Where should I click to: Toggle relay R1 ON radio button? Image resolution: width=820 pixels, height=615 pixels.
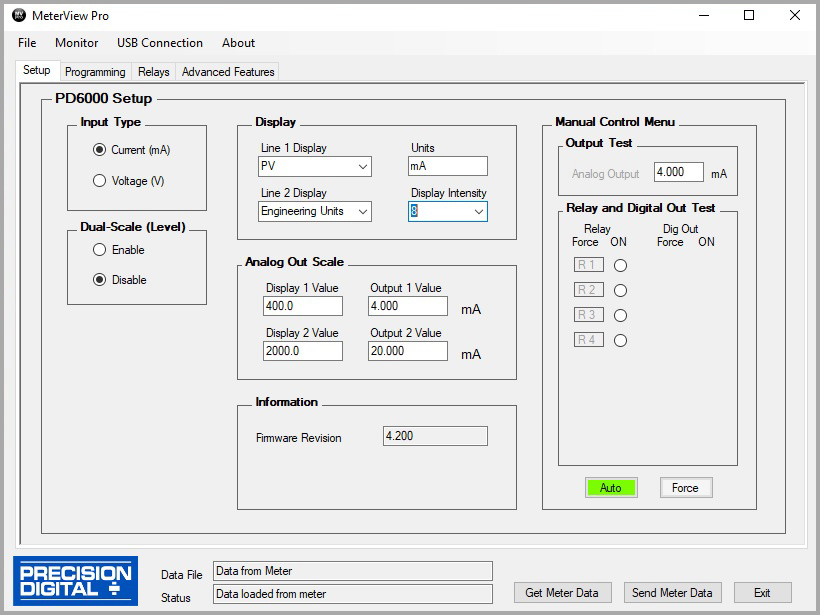(620, 266)
